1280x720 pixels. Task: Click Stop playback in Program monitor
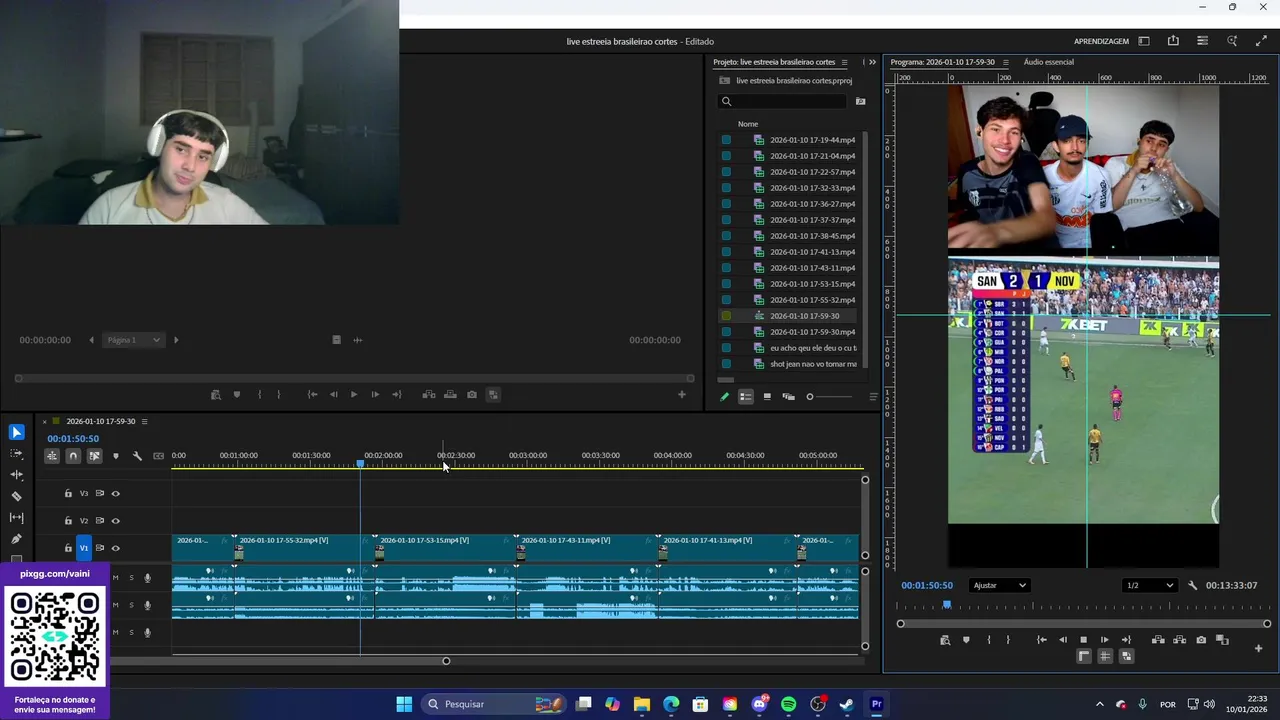pyautogui.click(x=1083, y=640)
